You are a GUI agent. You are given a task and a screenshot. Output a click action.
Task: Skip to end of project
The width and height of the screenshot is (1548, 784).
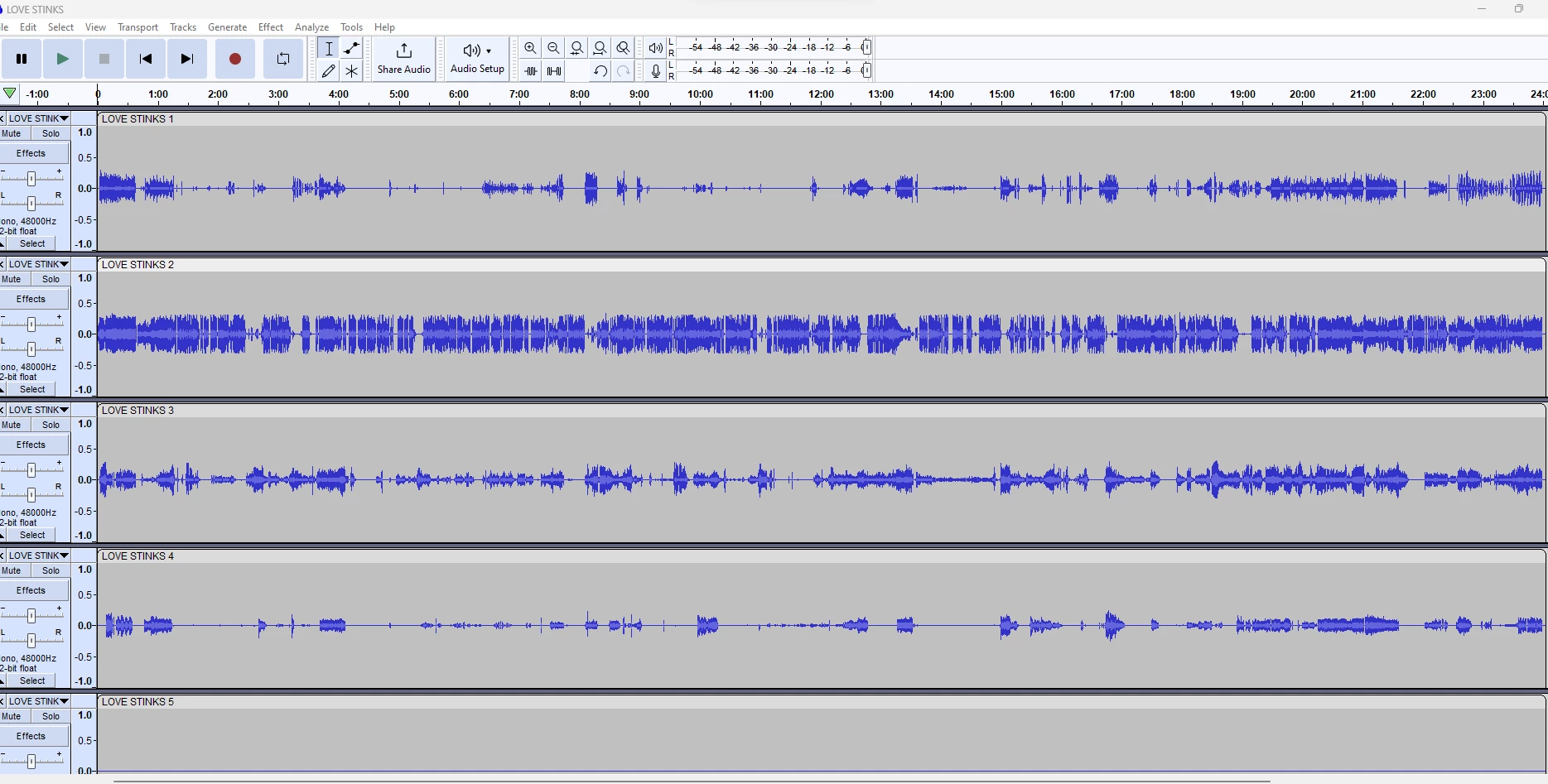[187, 59]
